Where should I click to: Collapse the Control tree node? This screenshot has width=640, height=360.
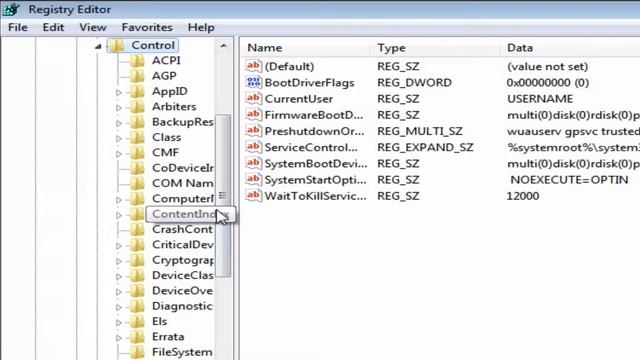(98, 46)
